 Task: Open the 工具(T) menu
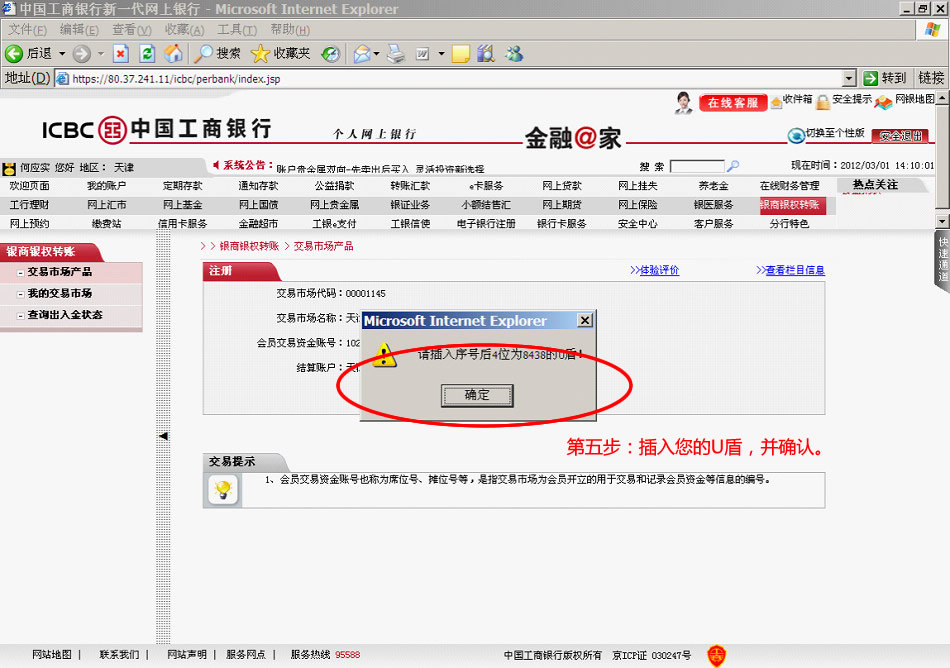(x=237, y=30)
